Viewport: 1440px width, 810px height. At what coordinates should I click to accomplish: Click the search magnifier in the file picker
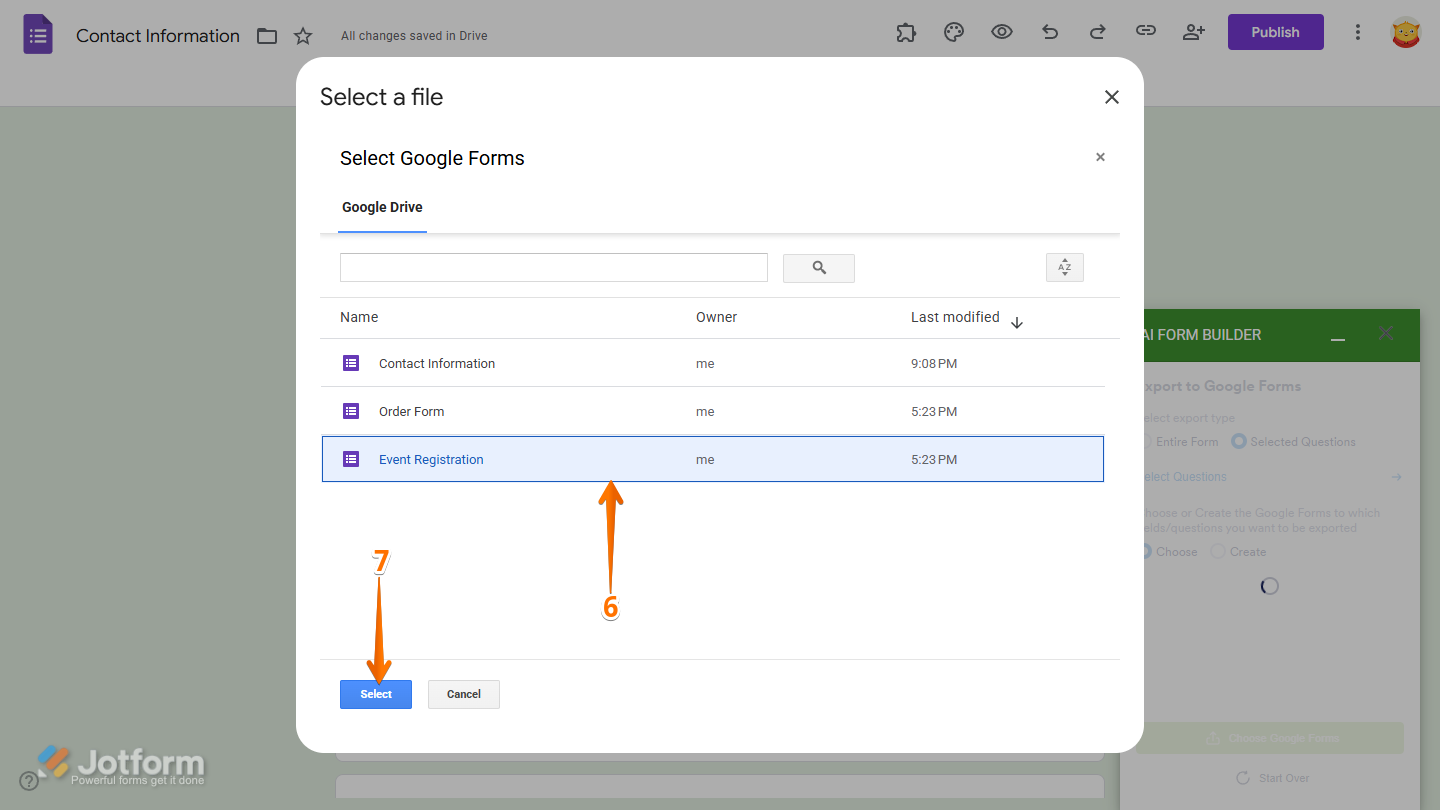point(818,268)
